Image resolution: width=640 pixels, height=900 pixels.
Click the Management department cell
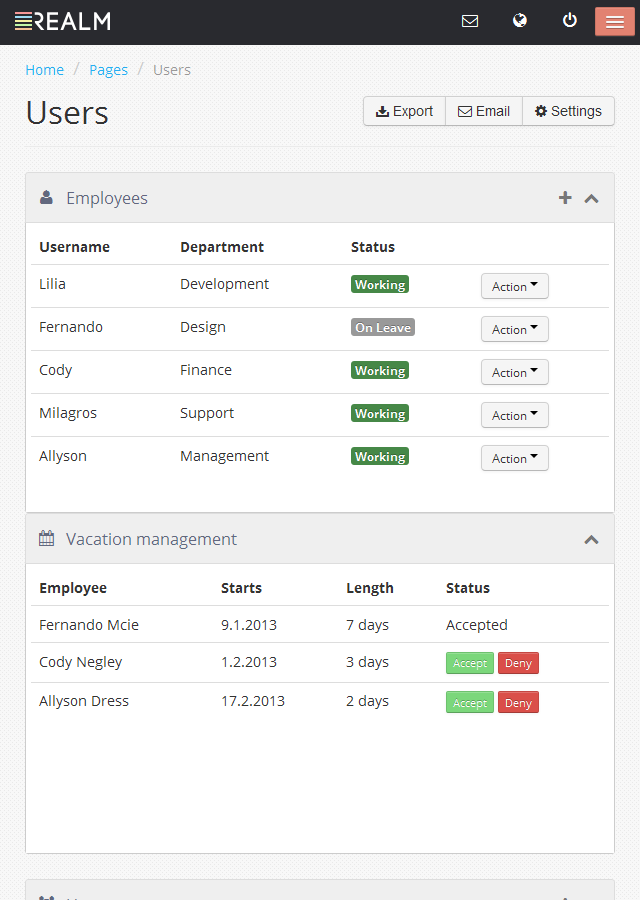224,456
